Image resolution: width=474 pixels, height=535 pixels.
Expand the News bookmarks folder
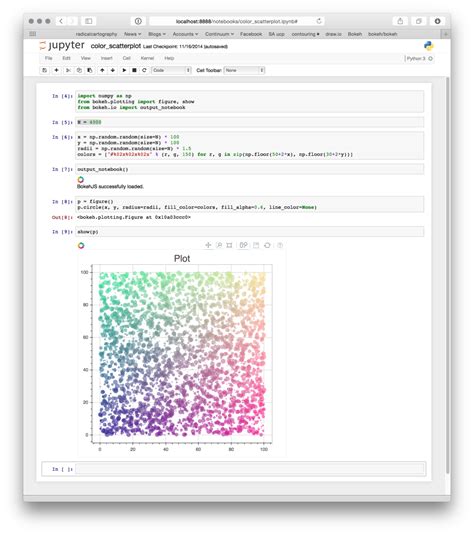[x=132, y=34]
